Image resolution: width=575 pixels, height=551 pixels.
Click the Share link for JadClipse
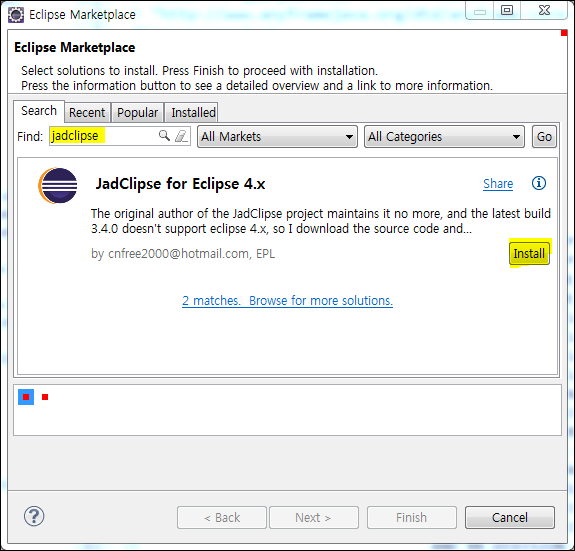coord(498,184)
